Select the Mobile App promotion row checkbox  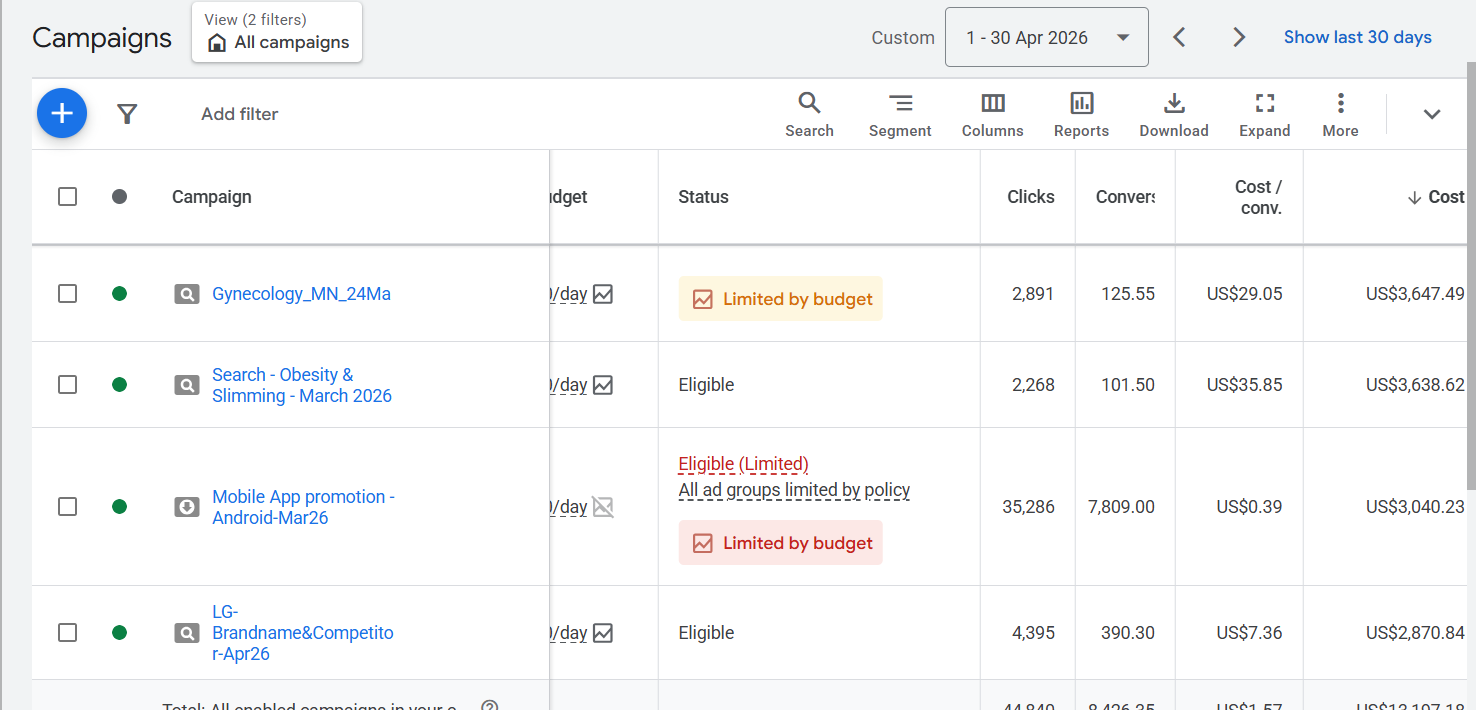pyautogui.click(x=67, y=507)
